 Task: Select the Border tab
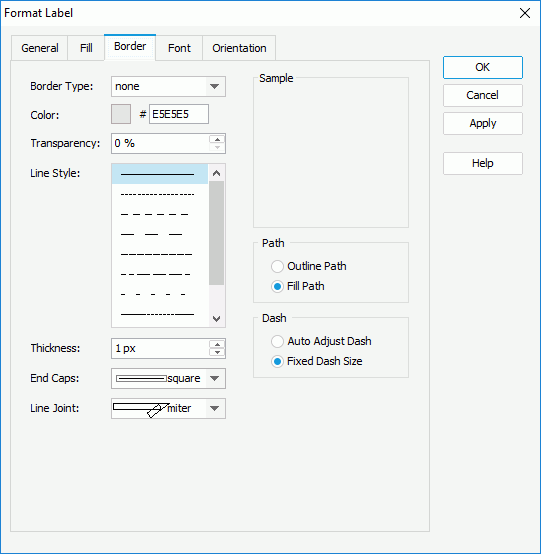pos(130,47)
